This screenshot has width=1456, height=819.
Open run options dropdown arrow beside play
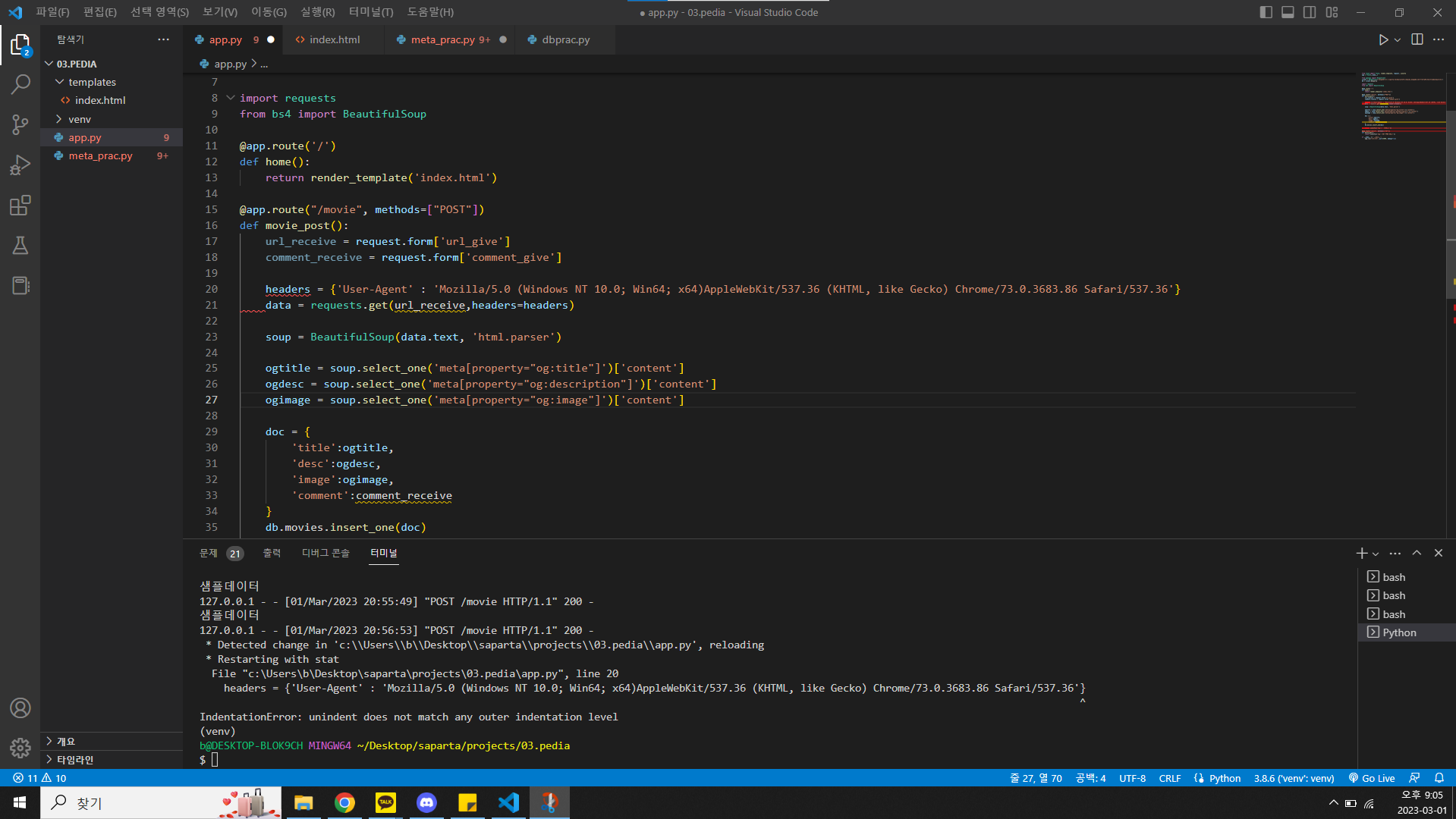1398,39
